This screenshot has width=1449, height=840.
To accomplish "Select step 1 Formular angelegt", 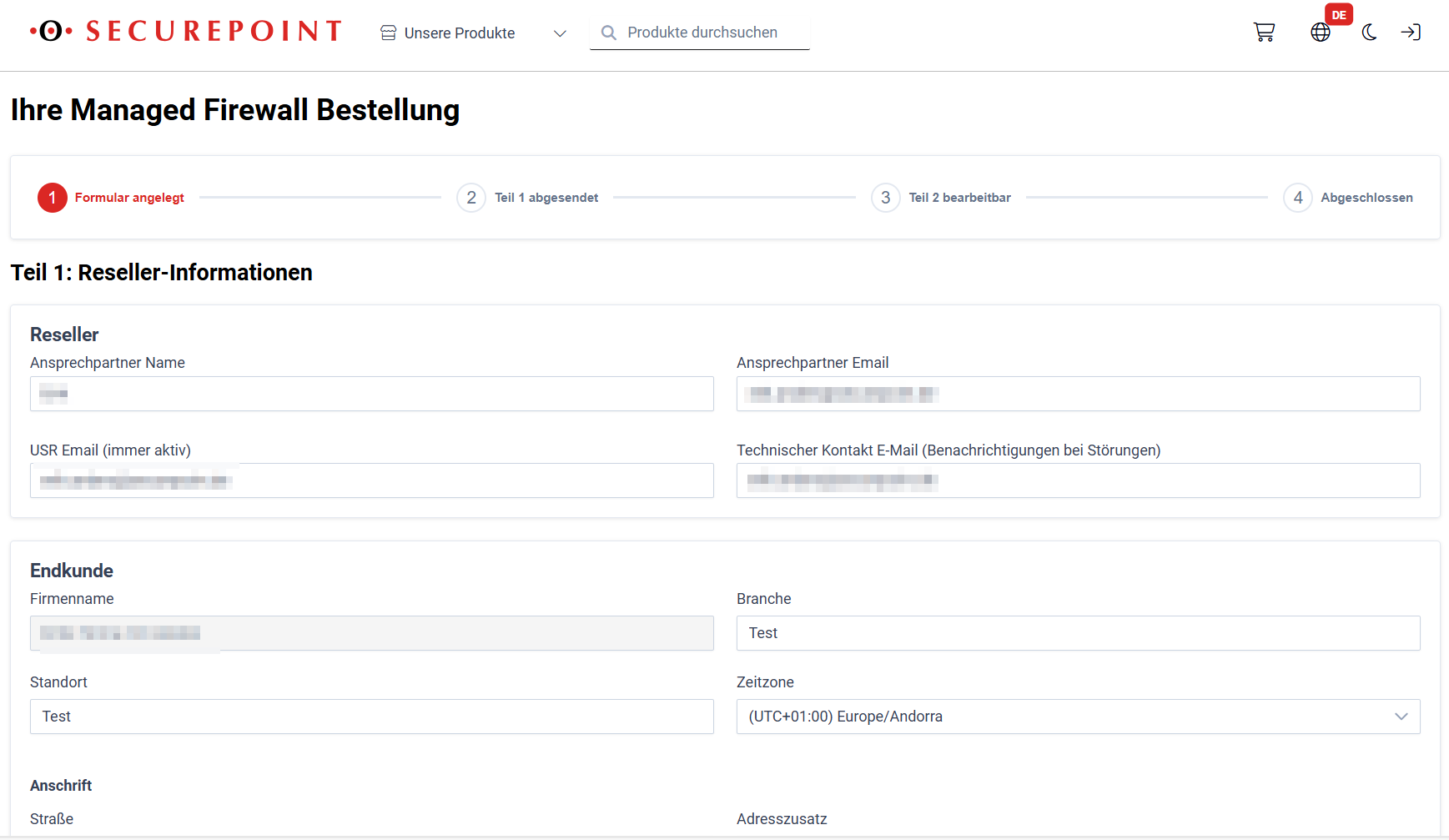I will pos(52,197).
